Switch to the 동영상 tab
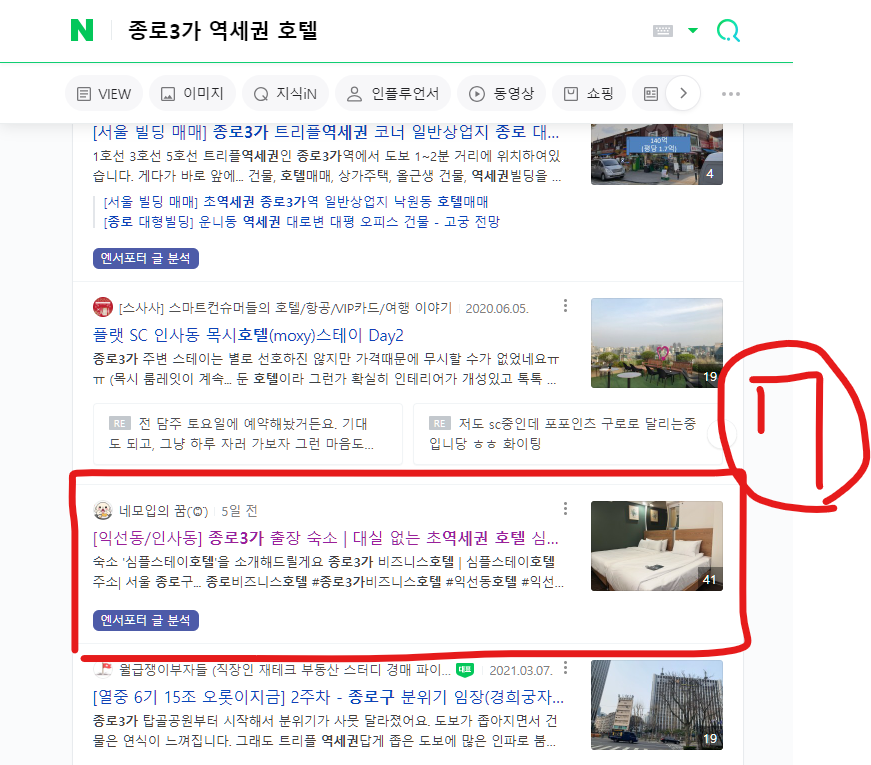 (x=501, y=93)
